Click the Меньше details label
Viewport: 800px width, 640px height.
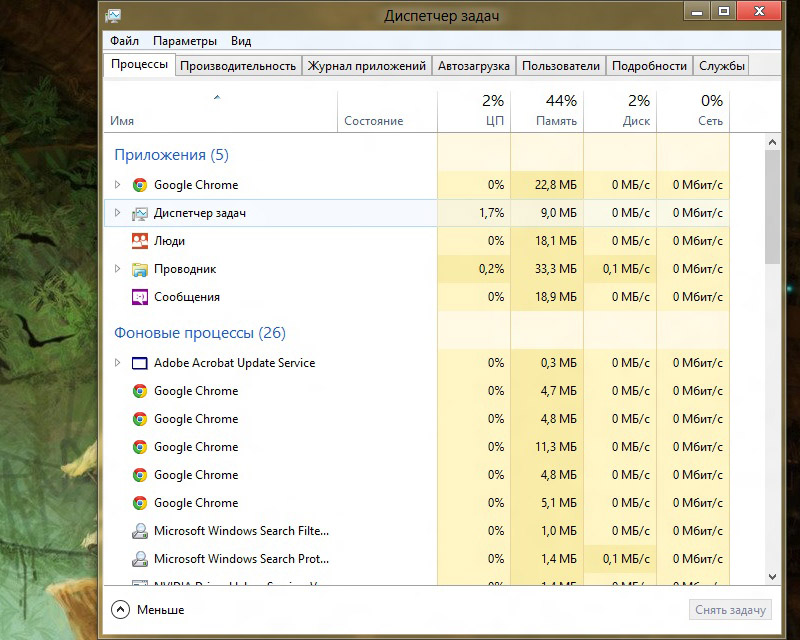pyautogui.click(x=161, y=610)
